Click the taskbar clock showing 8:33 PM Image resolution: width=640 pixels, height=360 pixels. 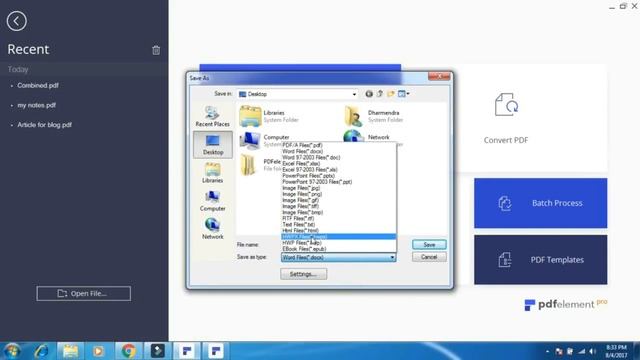point(616,351)
